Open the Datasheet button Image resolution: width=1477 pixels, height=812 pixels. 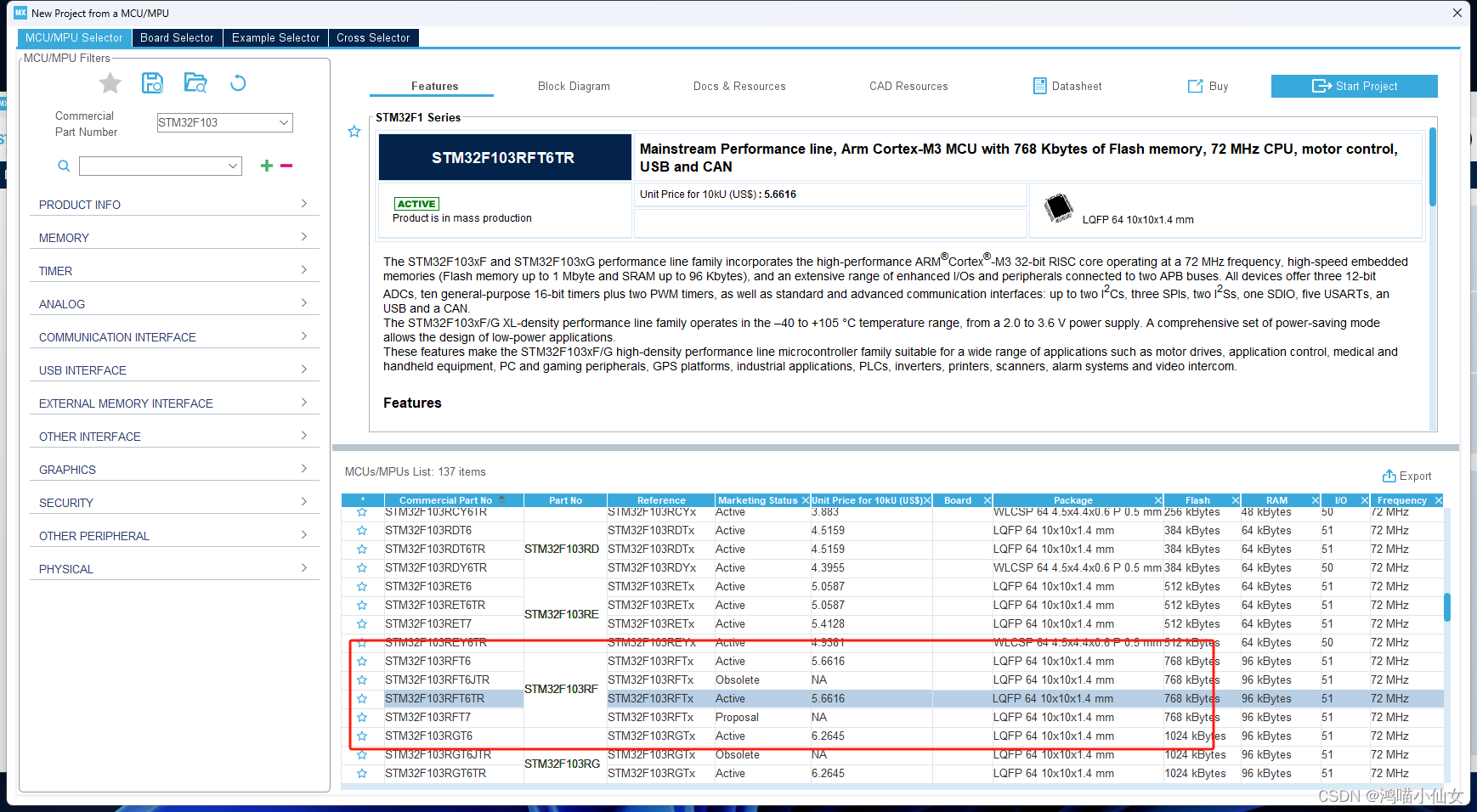point(1067,86)
